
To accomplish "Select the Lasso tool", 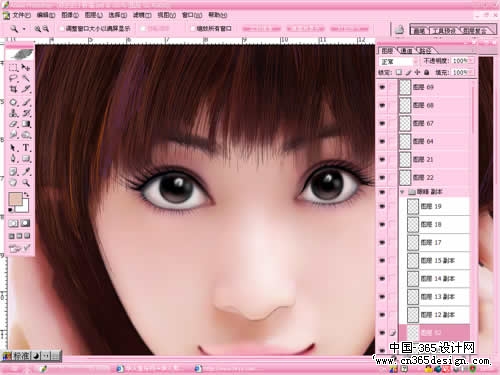I will coord(13,78).
